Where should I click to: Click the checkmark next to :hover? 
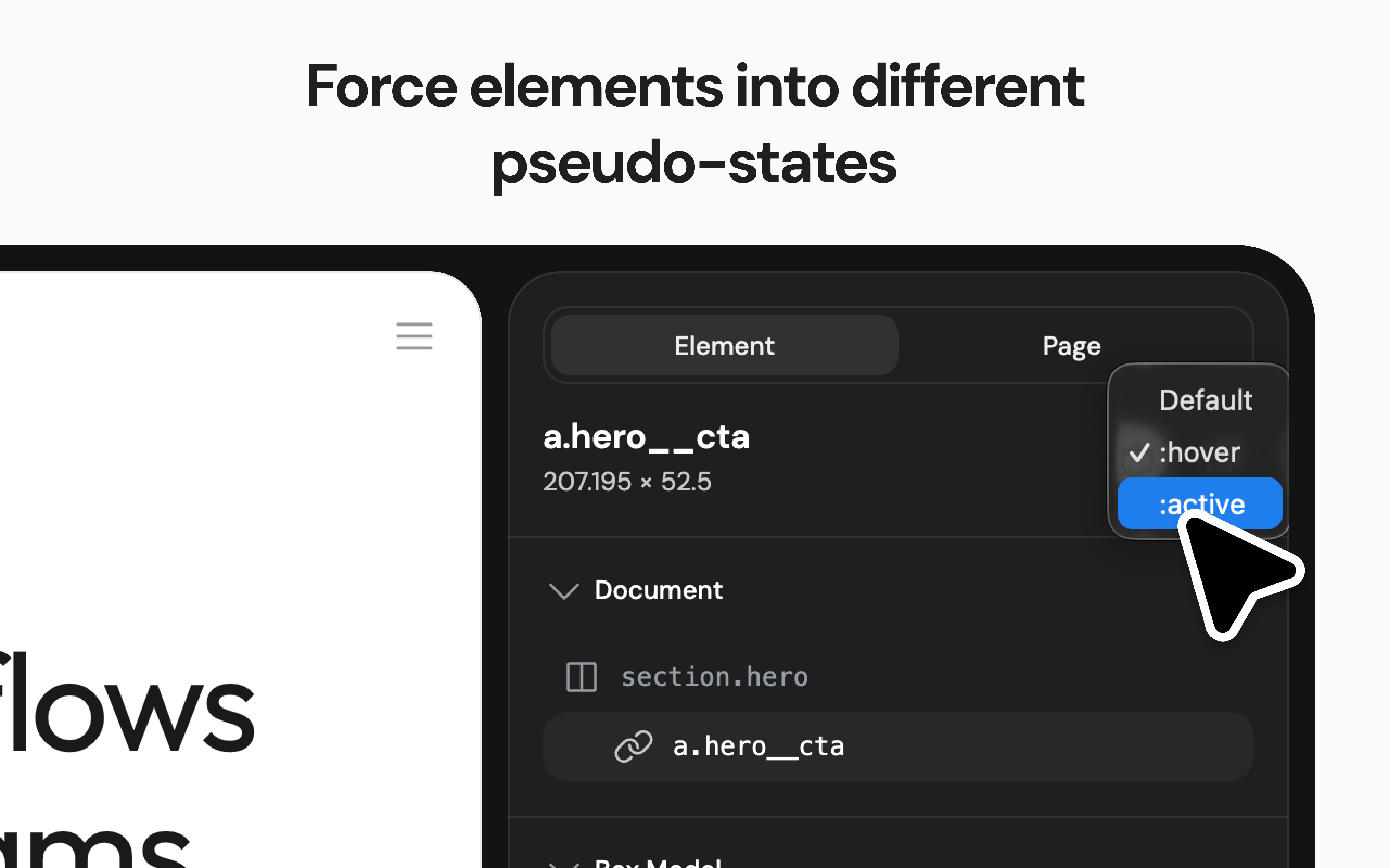tap(1139, 452)
